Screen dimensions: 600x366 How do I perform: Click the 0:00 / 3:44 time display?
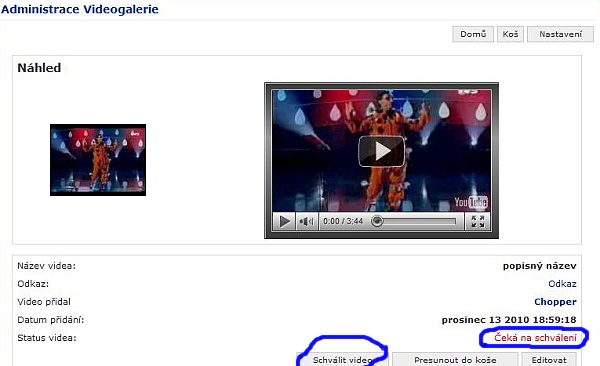(343, 221)
